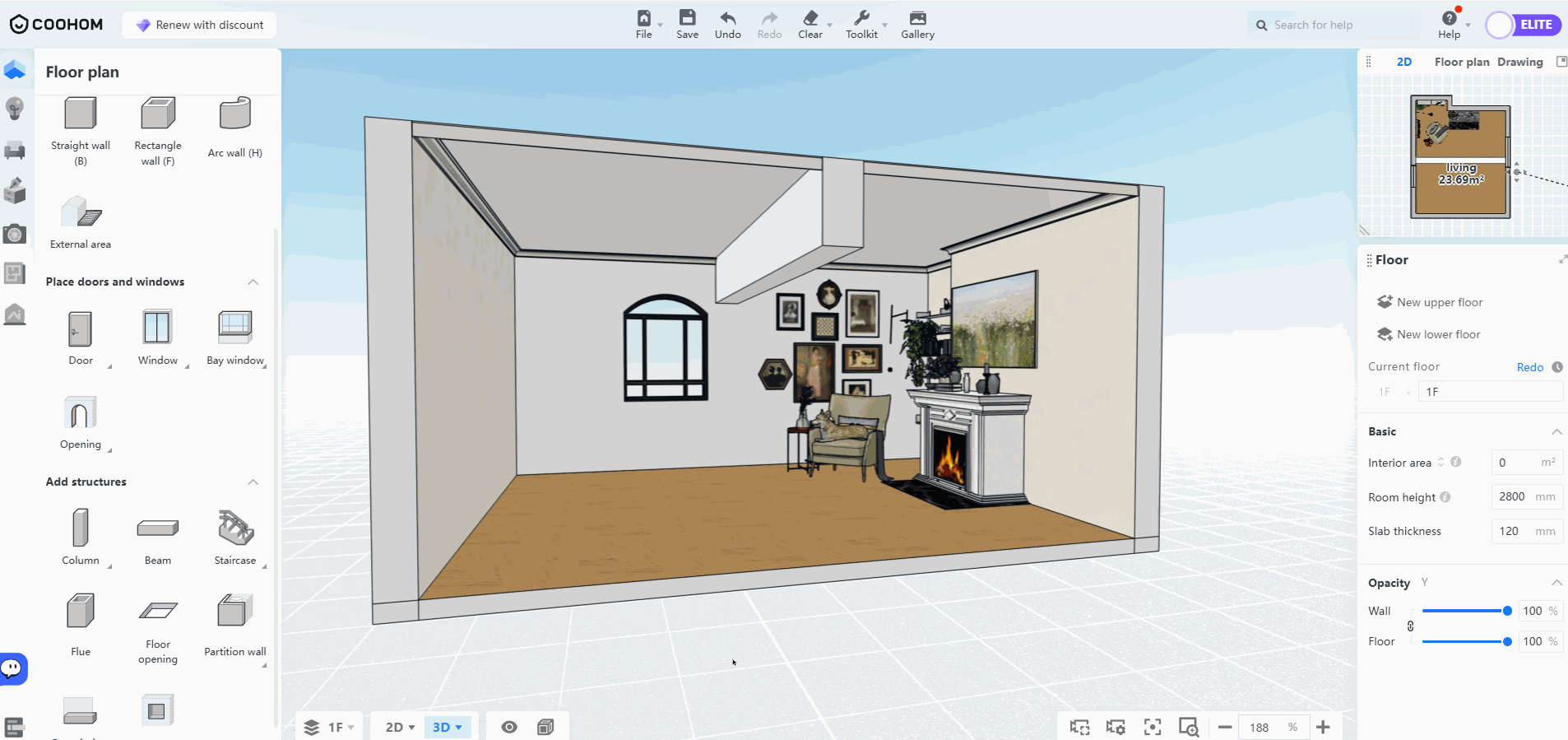The width and height of the screenshot is (1568, 740).
Task: Collapse the Opacity section
Action: tap(1556, 583)
